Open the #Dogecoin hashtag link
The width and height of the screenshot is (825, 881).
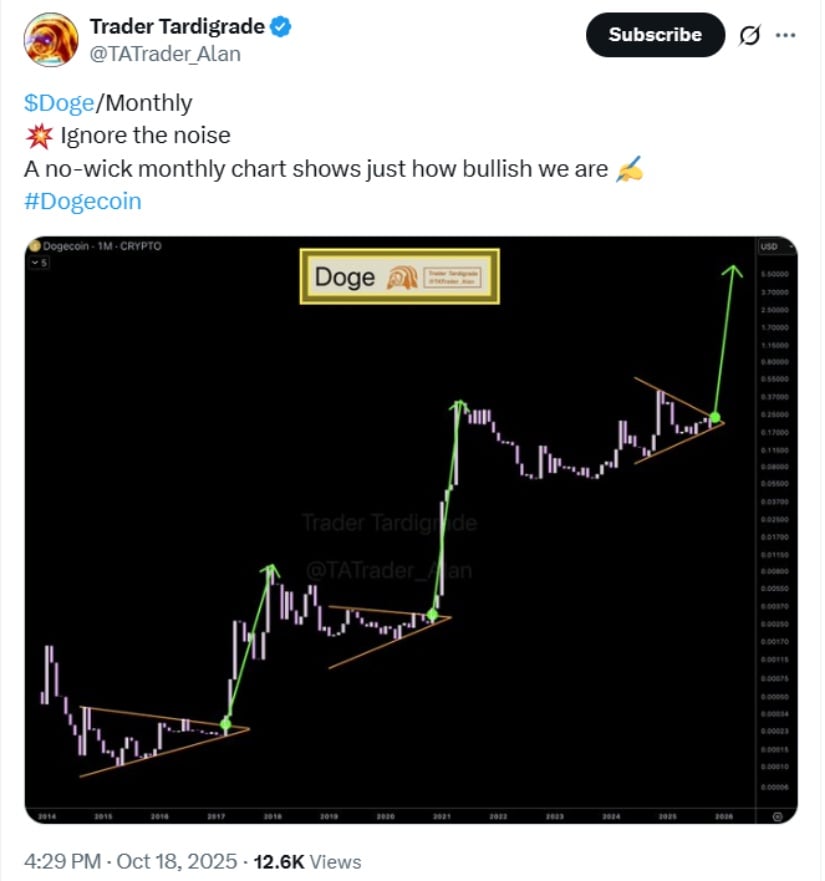tap(82, 201)
